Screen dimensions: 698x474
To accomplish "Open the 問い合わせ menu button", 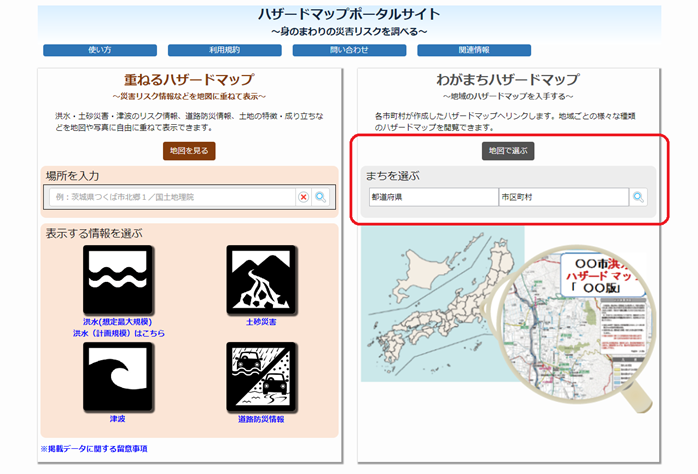I will pos(349,50).
